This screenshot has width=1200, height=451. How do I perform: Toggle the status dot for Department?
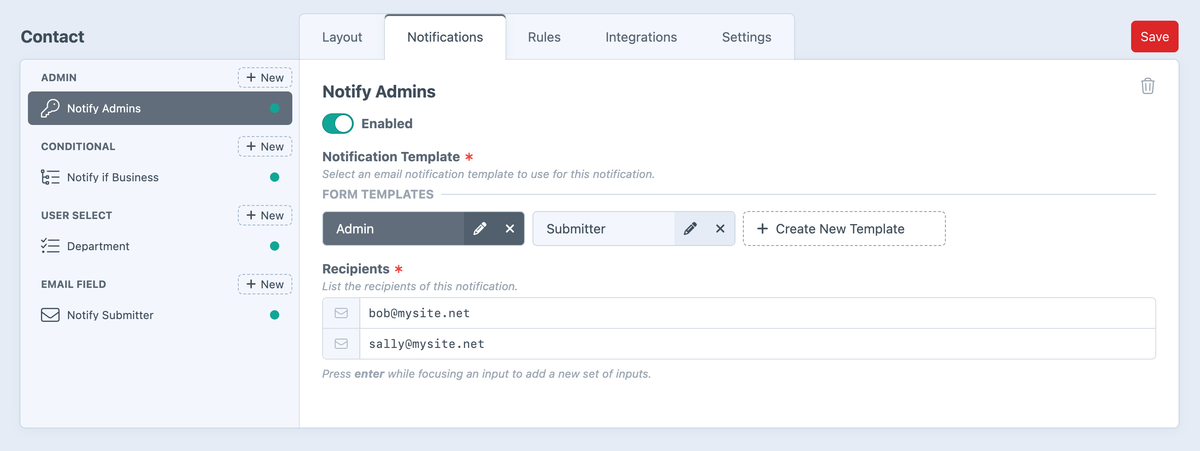click(274, 246)
